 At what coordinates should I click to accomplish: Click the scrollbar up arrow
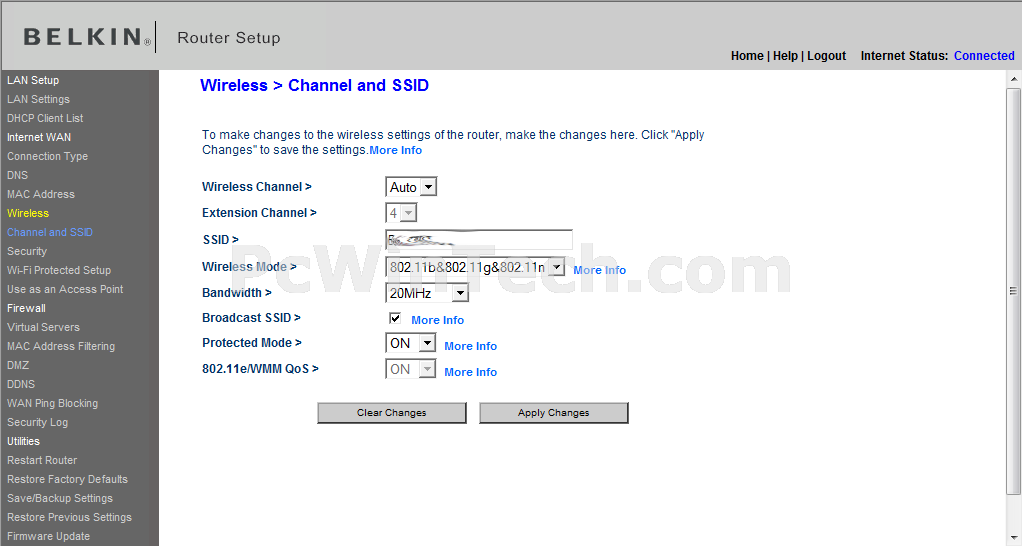click(x=1014, y=79)
